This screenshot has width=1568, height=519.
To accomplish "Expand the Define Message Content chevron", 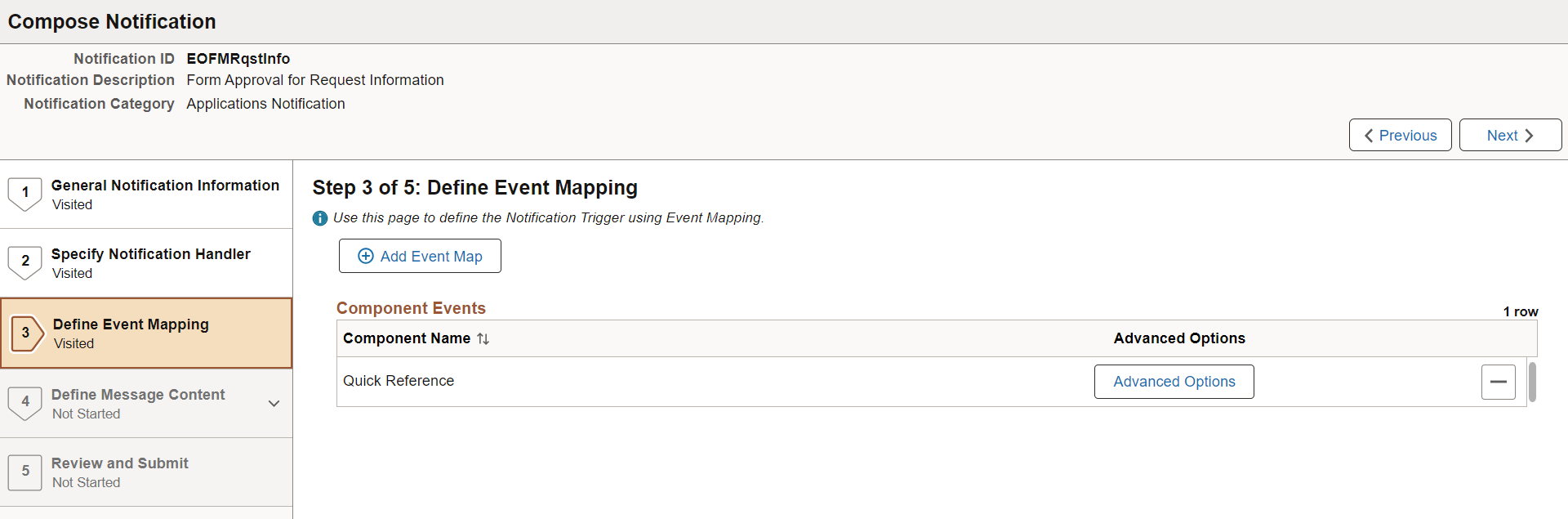I will click(274, 403).
